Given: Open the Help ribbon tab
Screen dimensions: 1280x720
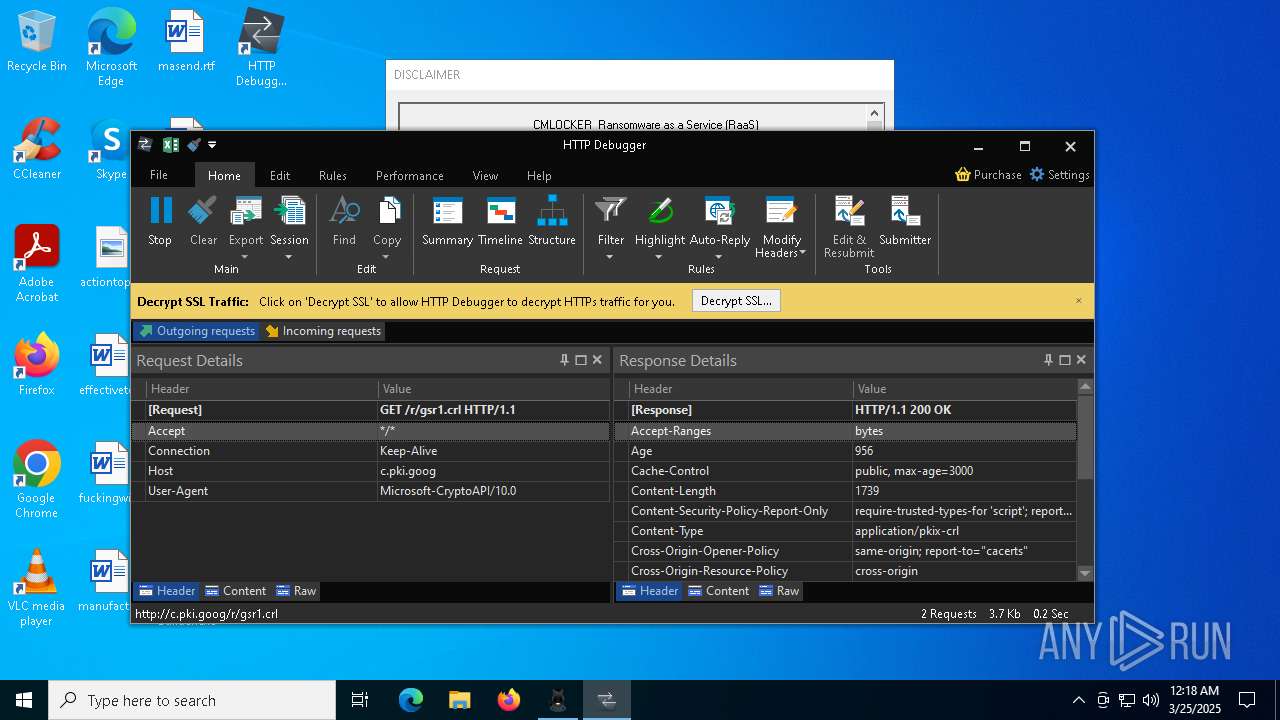Looking at the screenshot, I should coord(539,175).
